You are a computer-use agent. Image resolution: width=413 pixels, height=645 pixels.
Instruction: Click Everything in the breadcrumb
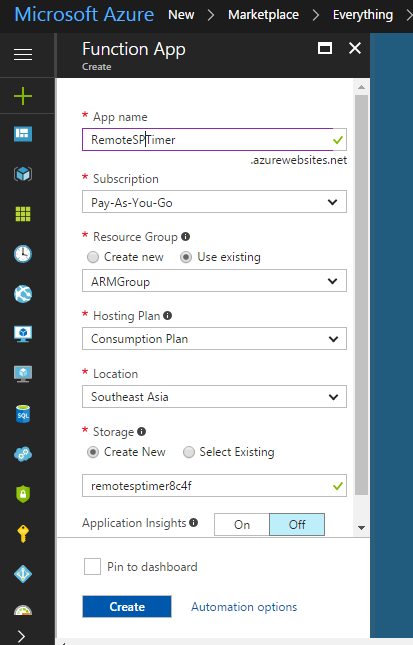click(363, 15)
